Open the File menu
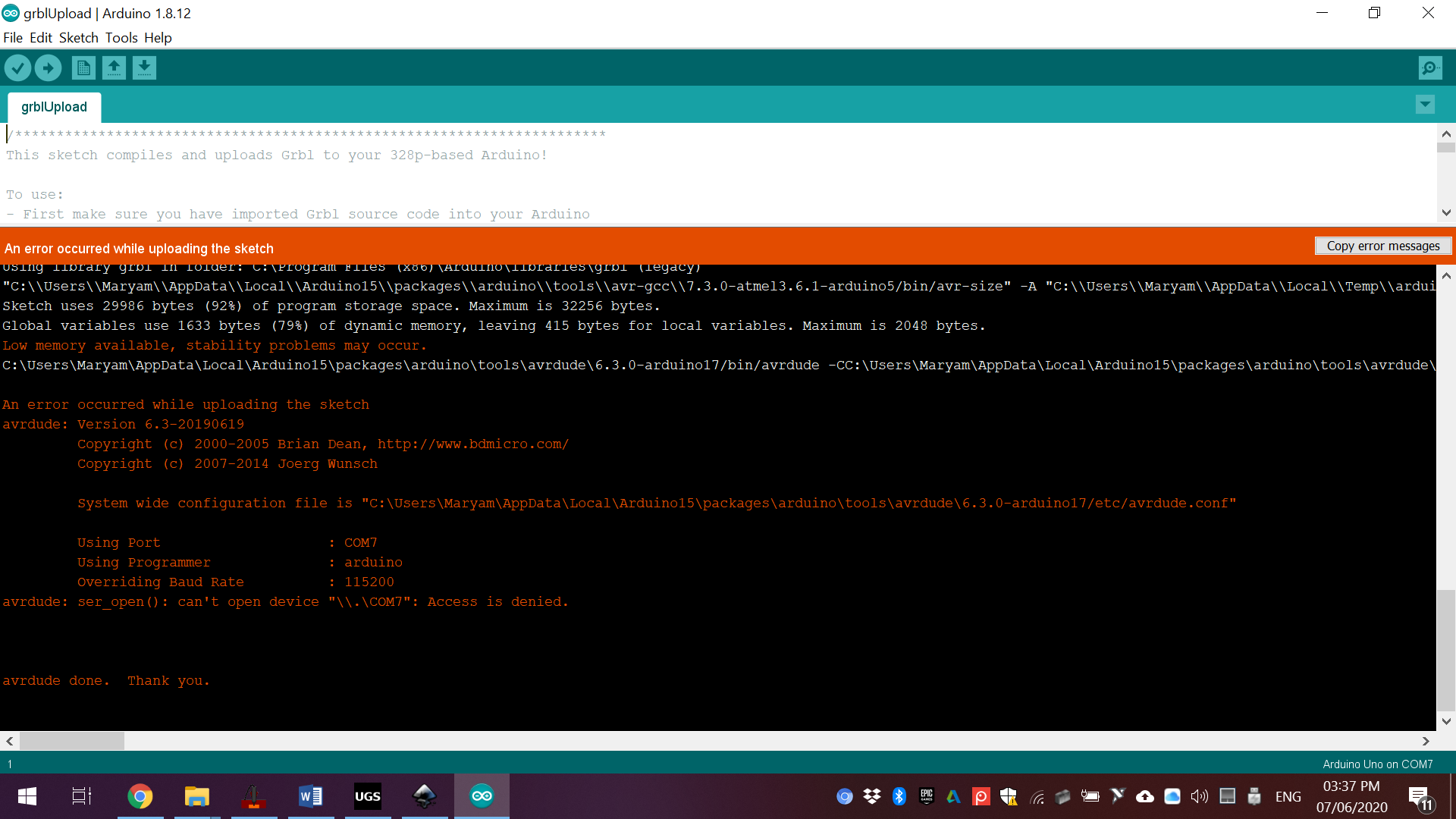The height and width of the screenshot is (819, 1456). pyautogui.click(x=13, y=37)
